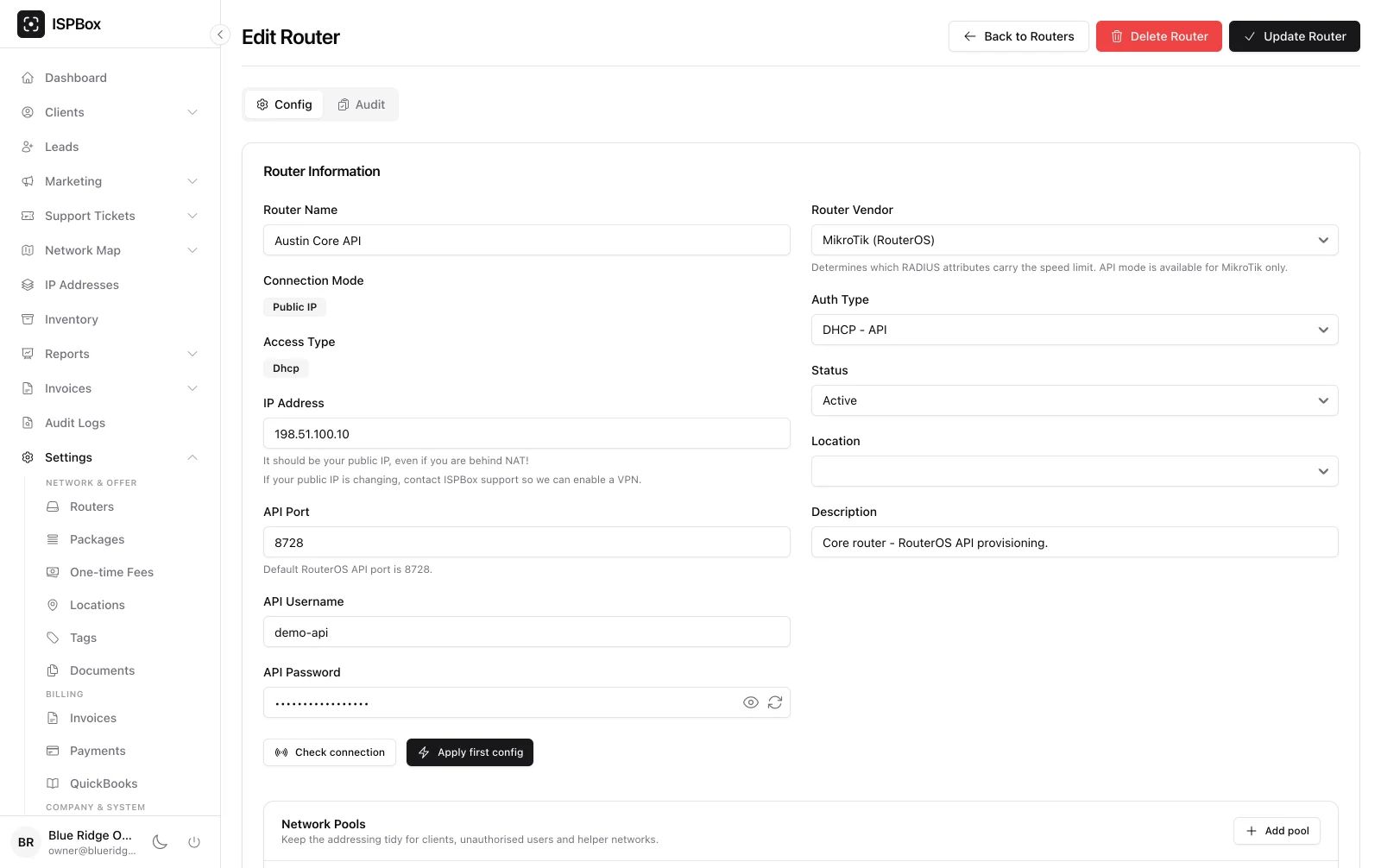Click the IP Address input field

coord(527,433)
